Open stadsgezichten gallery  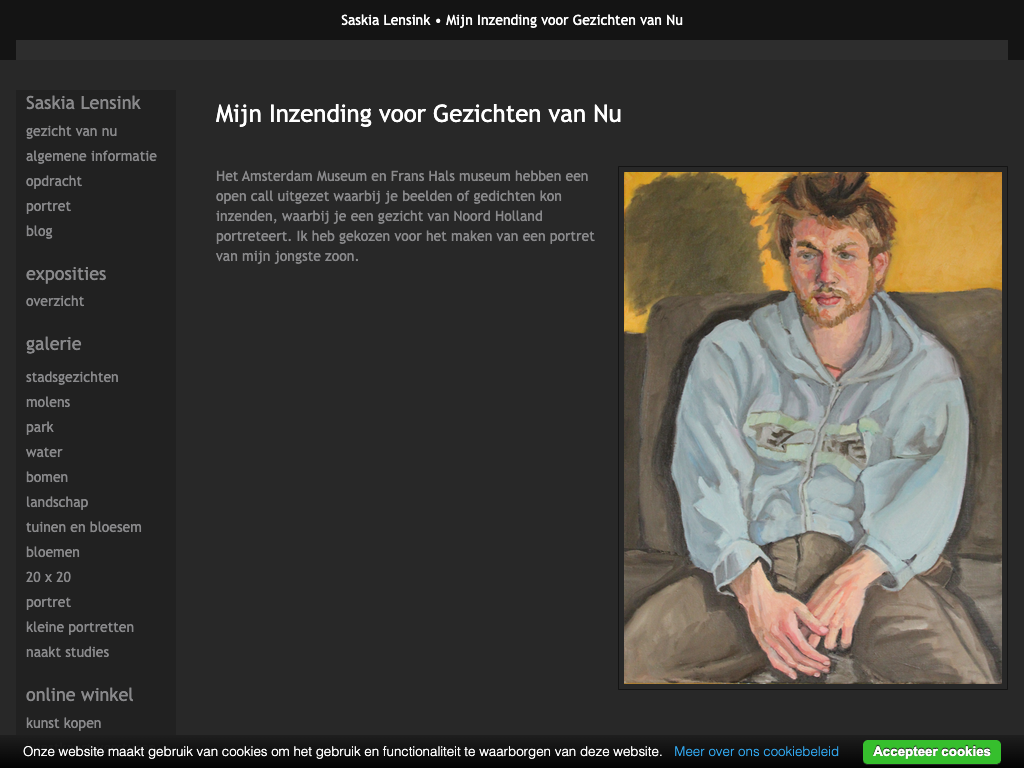click(x=72, y=377)
